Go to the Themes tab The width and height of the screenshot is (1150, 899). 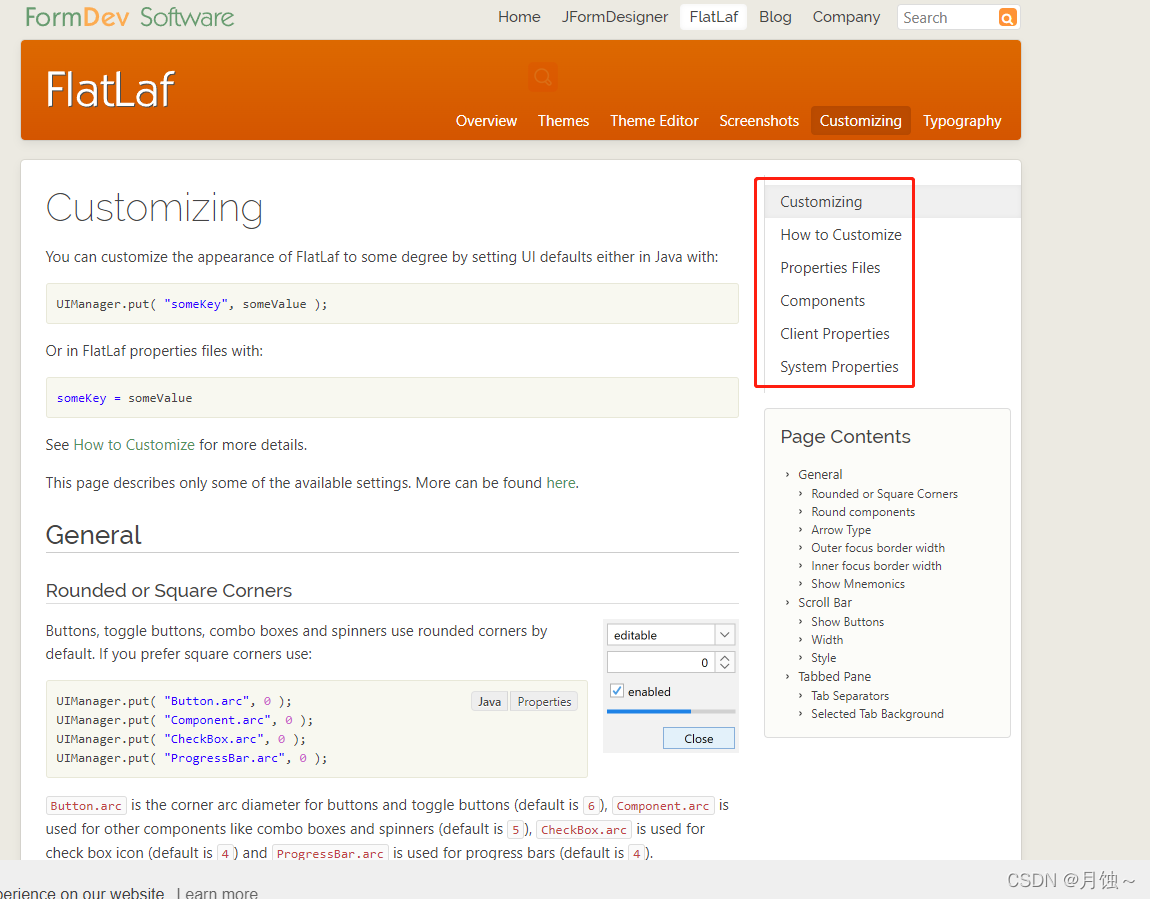563,121
